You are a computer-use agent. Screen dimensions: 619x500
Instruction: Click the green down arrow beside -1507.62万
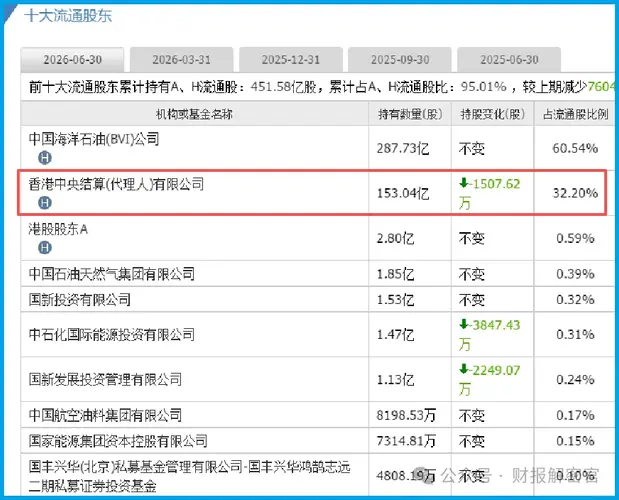[x=464, y=183]
